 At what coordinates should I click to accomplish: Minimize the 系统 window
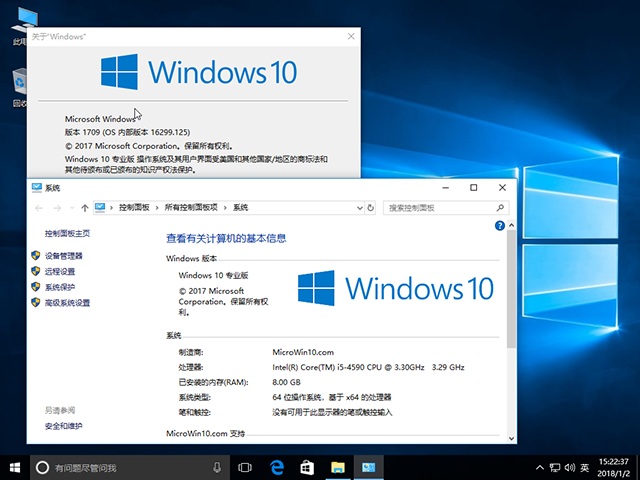[x=446, y=187]
